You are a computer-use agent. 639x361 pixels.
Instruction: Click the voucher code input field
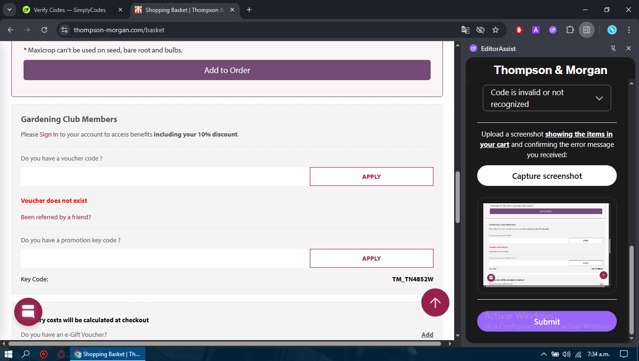click(164, 176)
